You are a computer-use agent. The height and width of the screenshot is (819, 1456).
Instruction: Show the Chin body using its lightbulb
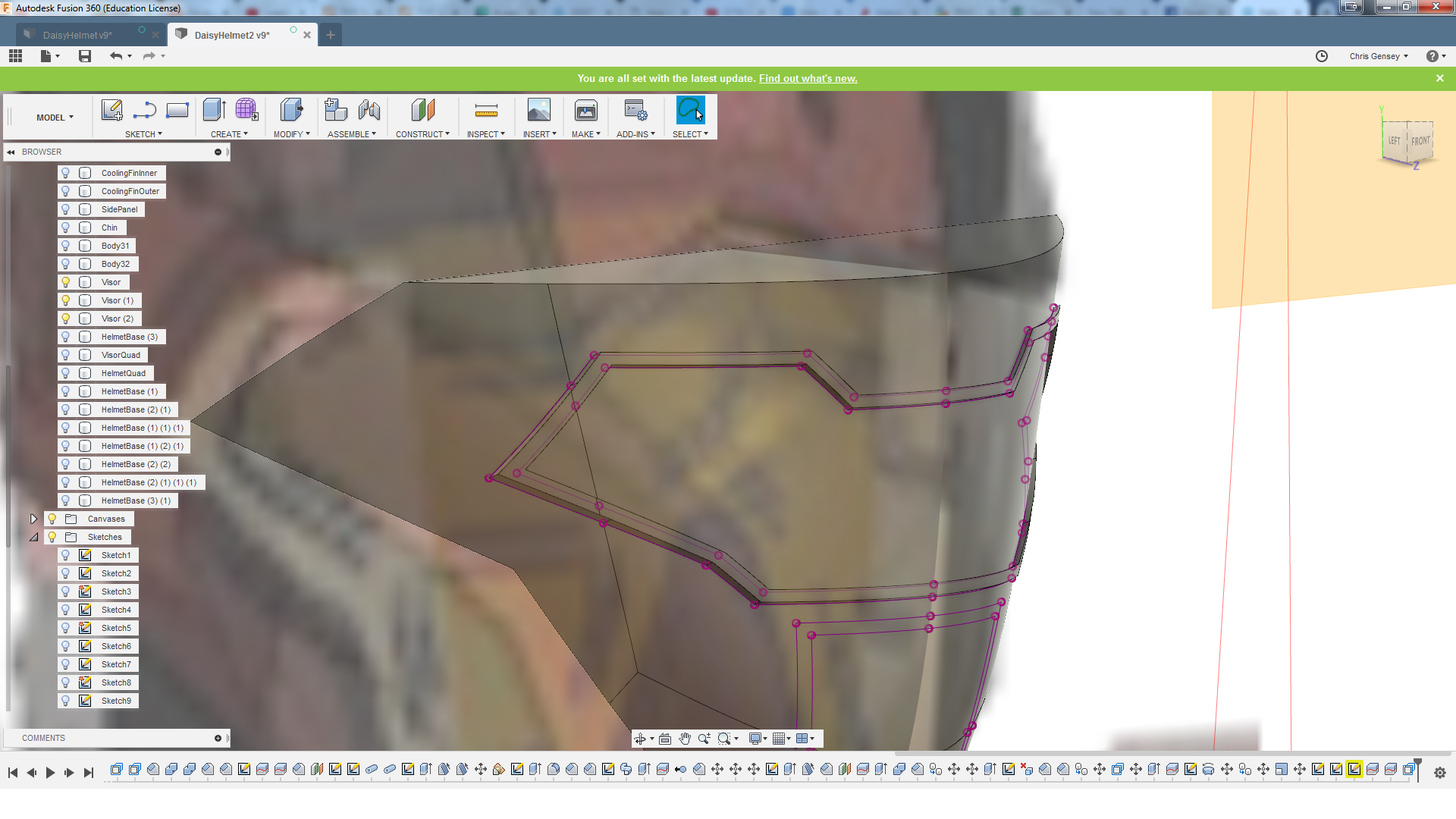pos(66,227)
